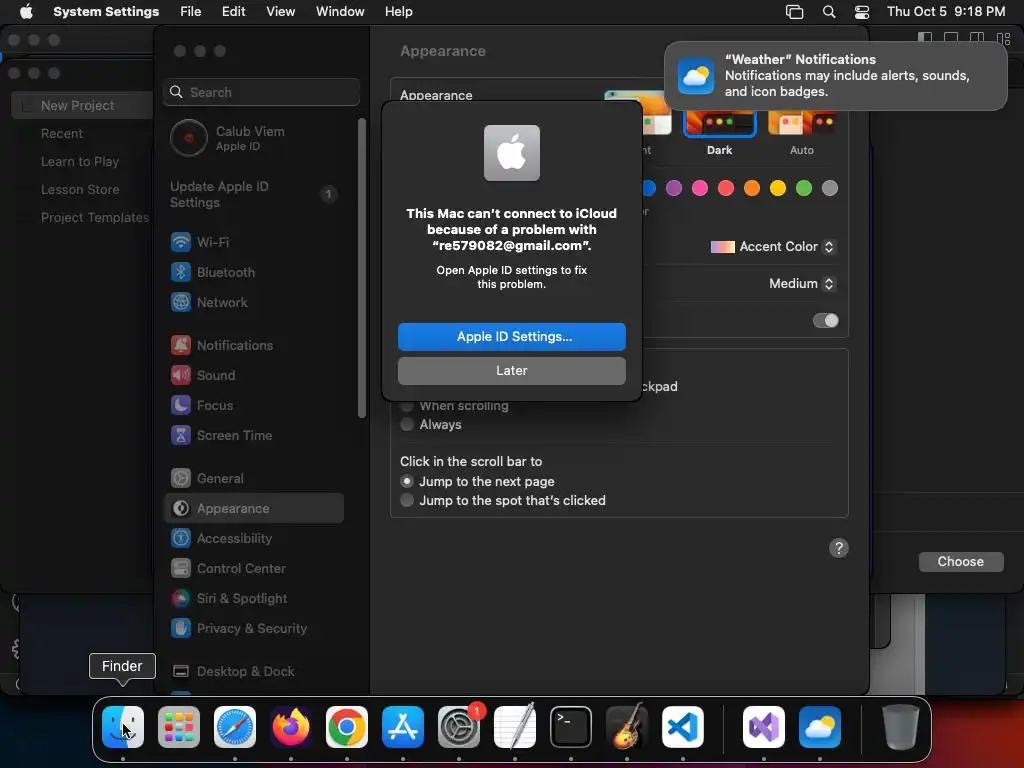Screen dimensions: 1024x768
Task: Select Recent in GarageBand sidebar
Action: point(62,133)
